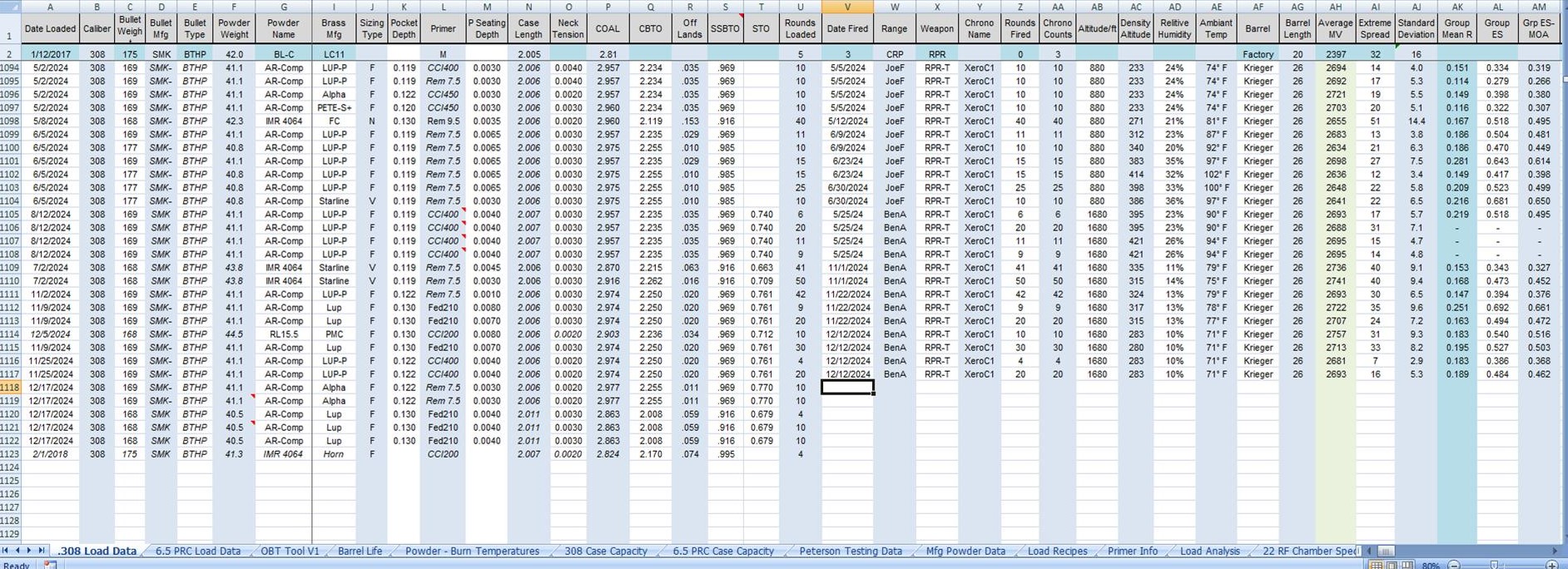Select column AM header
The image size is (1568, 569).
click(x=1539, y=7)
